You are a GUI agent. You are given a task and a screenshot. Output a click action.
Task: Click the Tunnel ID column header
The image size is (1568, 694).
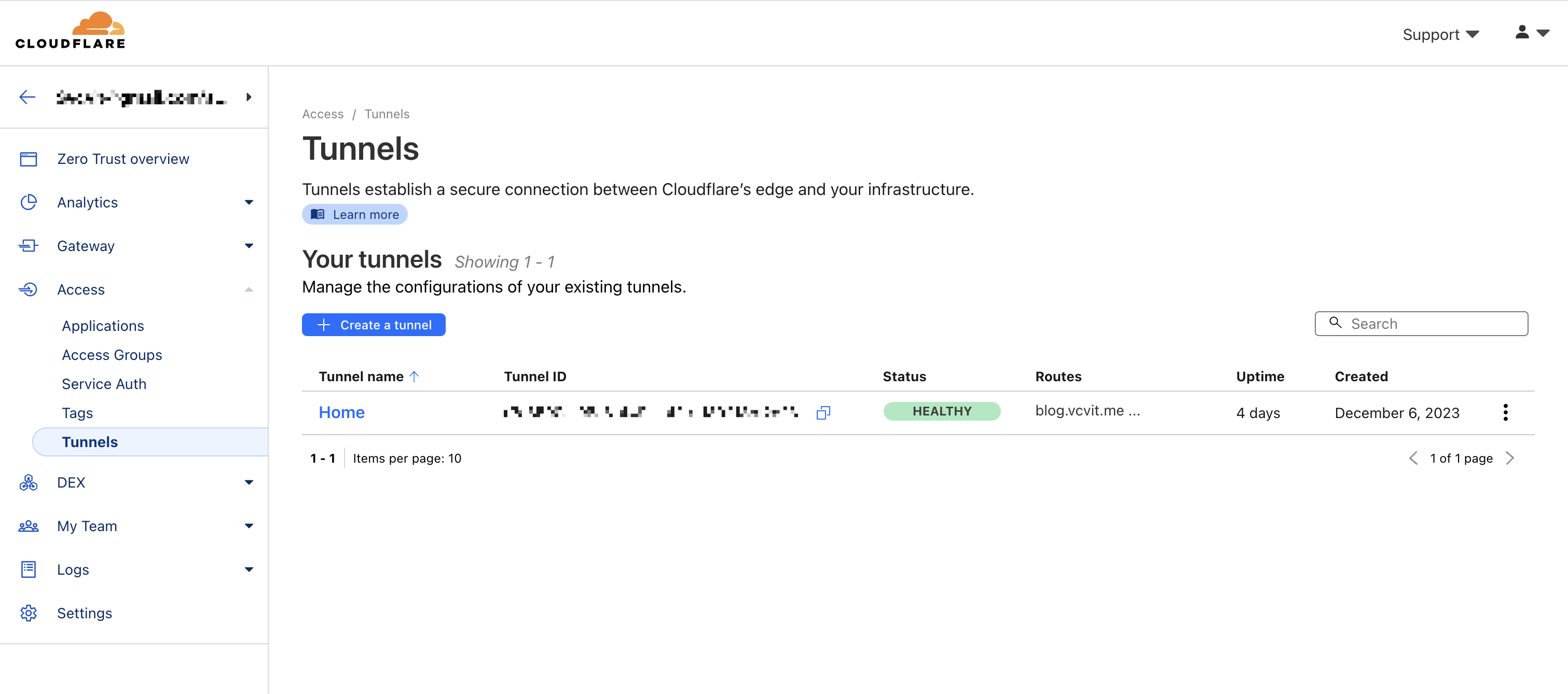pos(535,377)
